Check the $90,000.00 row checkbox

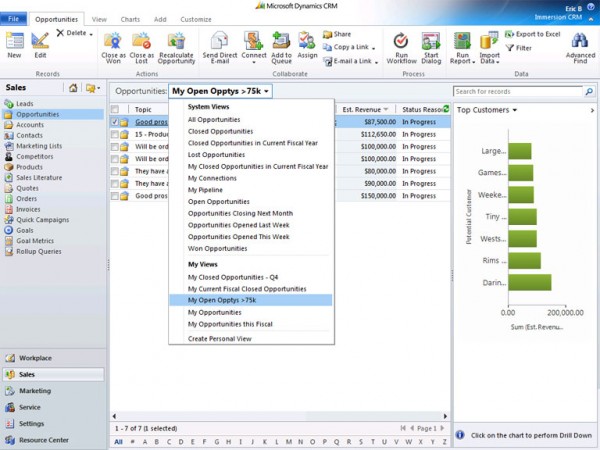tap(115, 184)
